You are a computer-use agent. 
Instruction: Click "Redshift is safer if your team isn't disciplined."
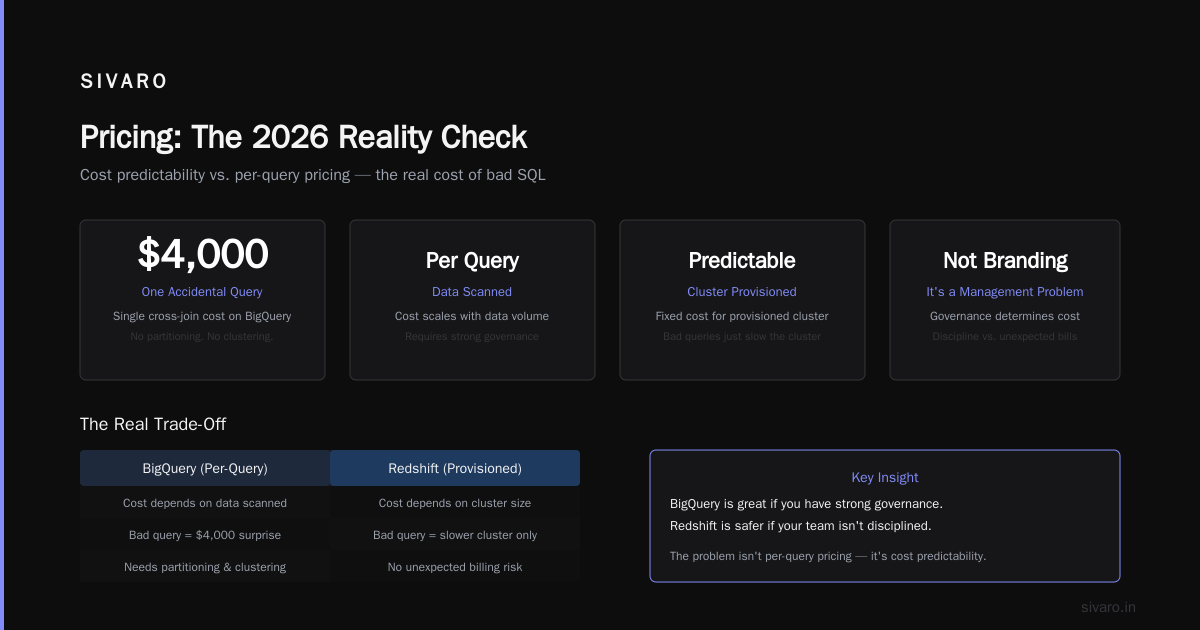[x=800, y=526]
